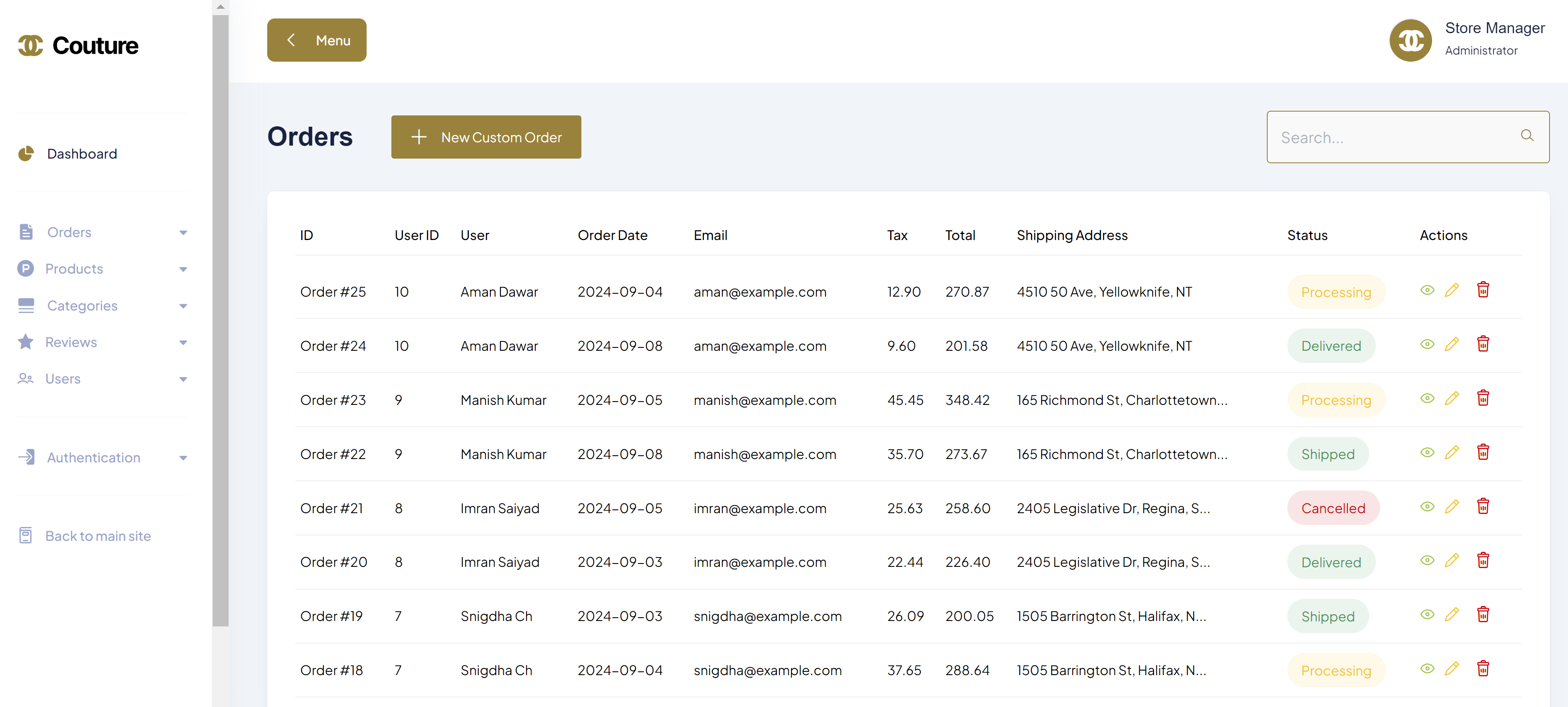
Task: Click the New Custom Order button
Action: (x=486, y=136)
